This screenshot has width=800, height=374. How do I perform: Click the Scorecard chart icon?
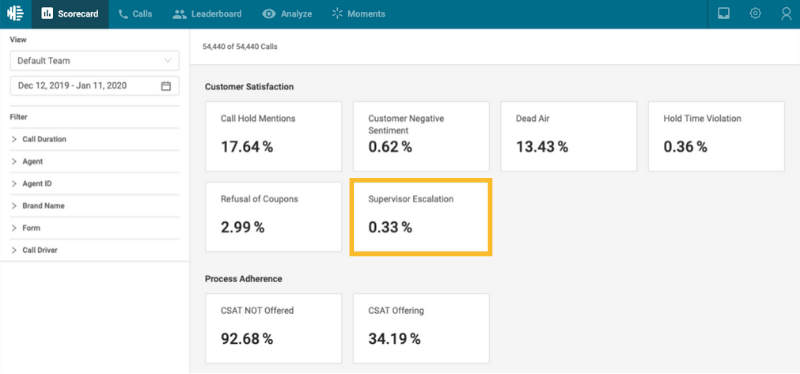tap(47, 14)
